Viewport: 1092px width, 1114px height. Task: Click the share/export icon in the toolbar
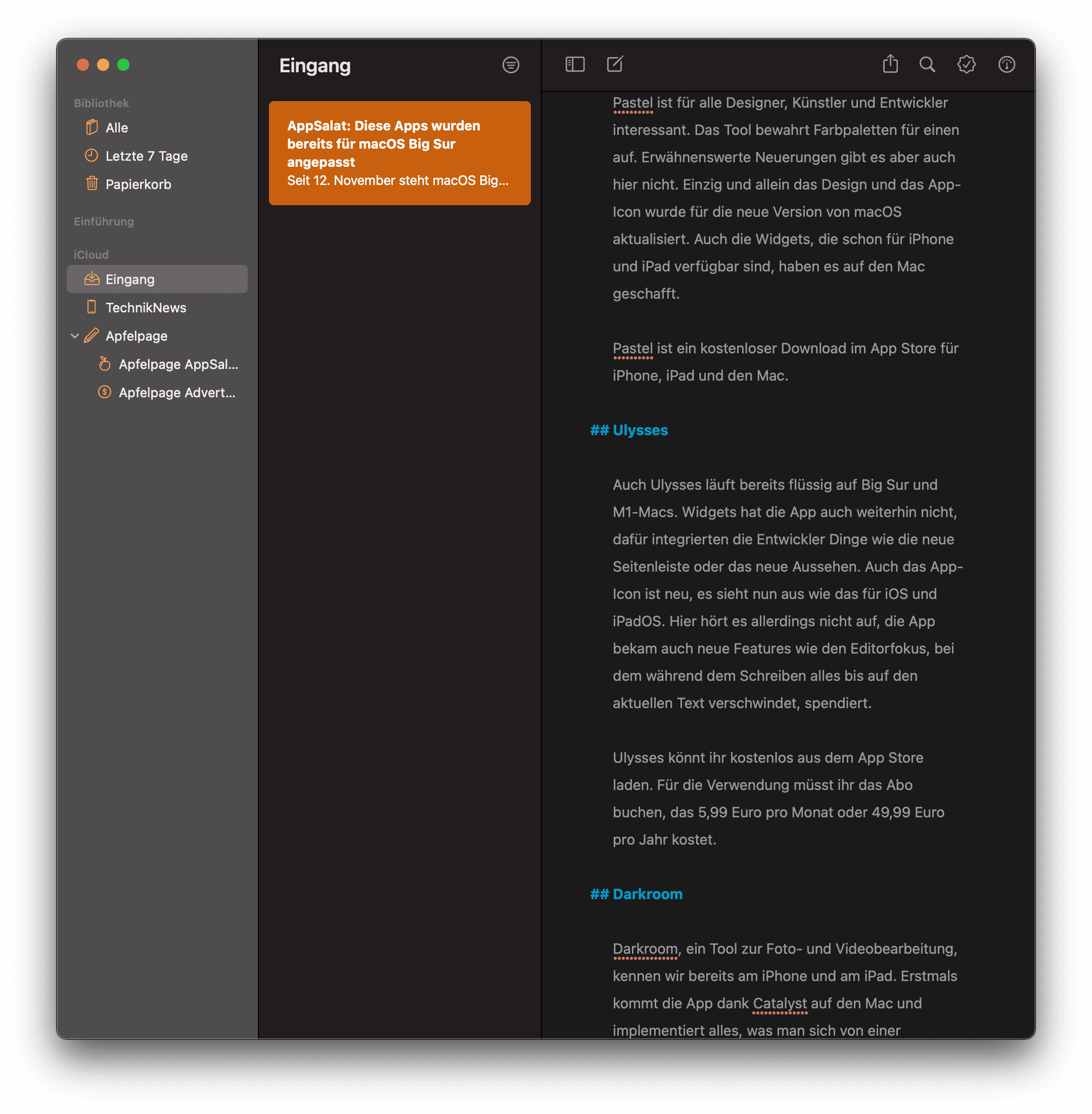890,64
